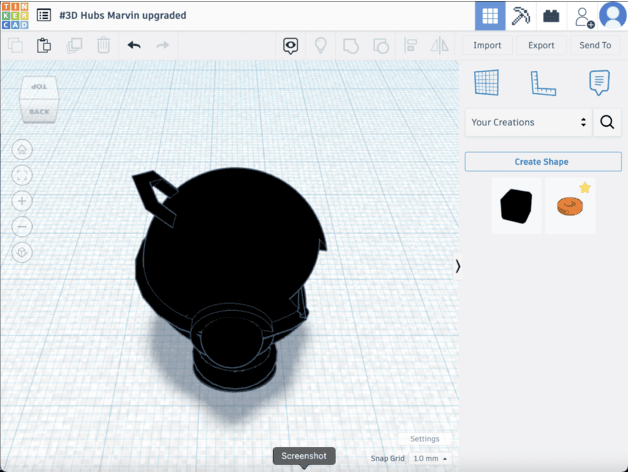Select the black cube shape thumbnail

[516, 206]
